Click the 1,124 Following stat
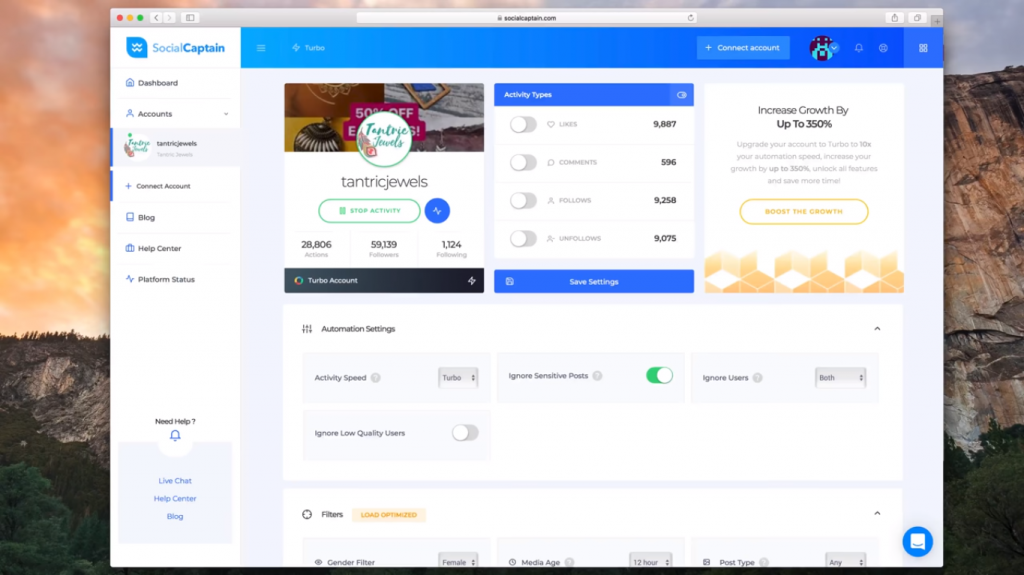Screen dimensions: 1024x575 [451, 248]
